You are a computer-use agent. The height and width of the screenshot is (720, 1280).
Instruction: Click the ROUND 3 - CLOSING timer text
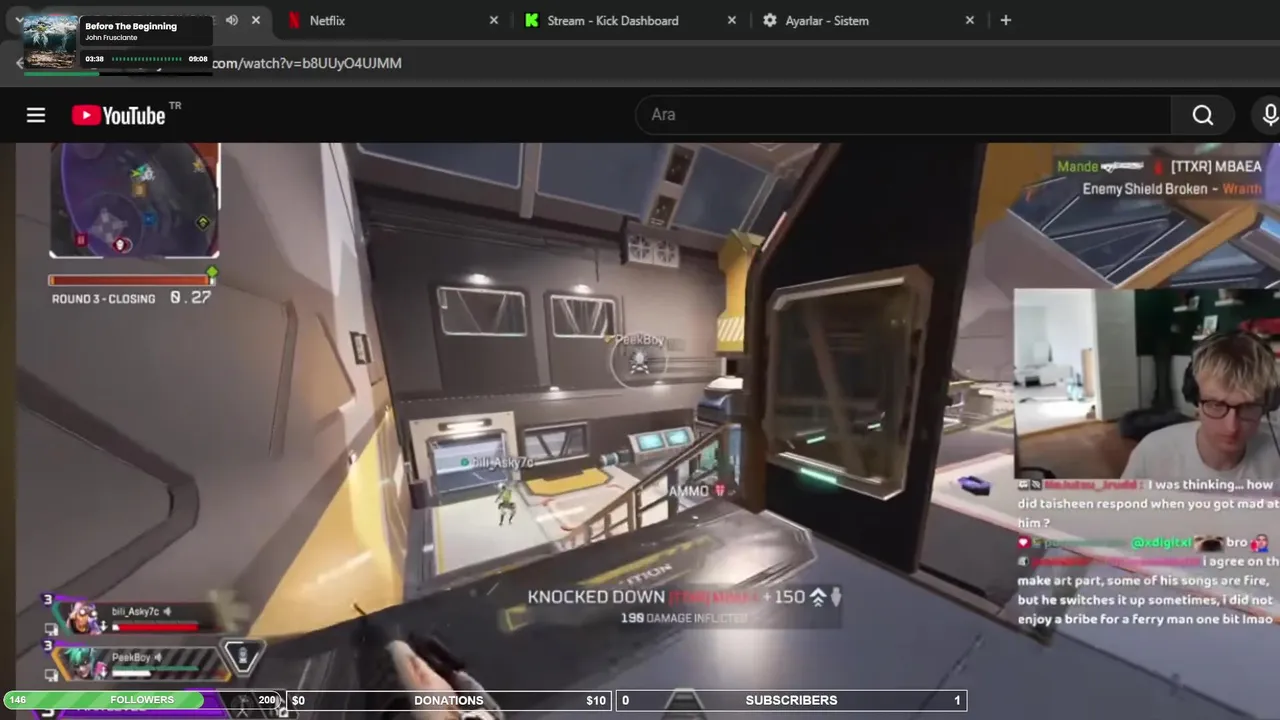103,298
